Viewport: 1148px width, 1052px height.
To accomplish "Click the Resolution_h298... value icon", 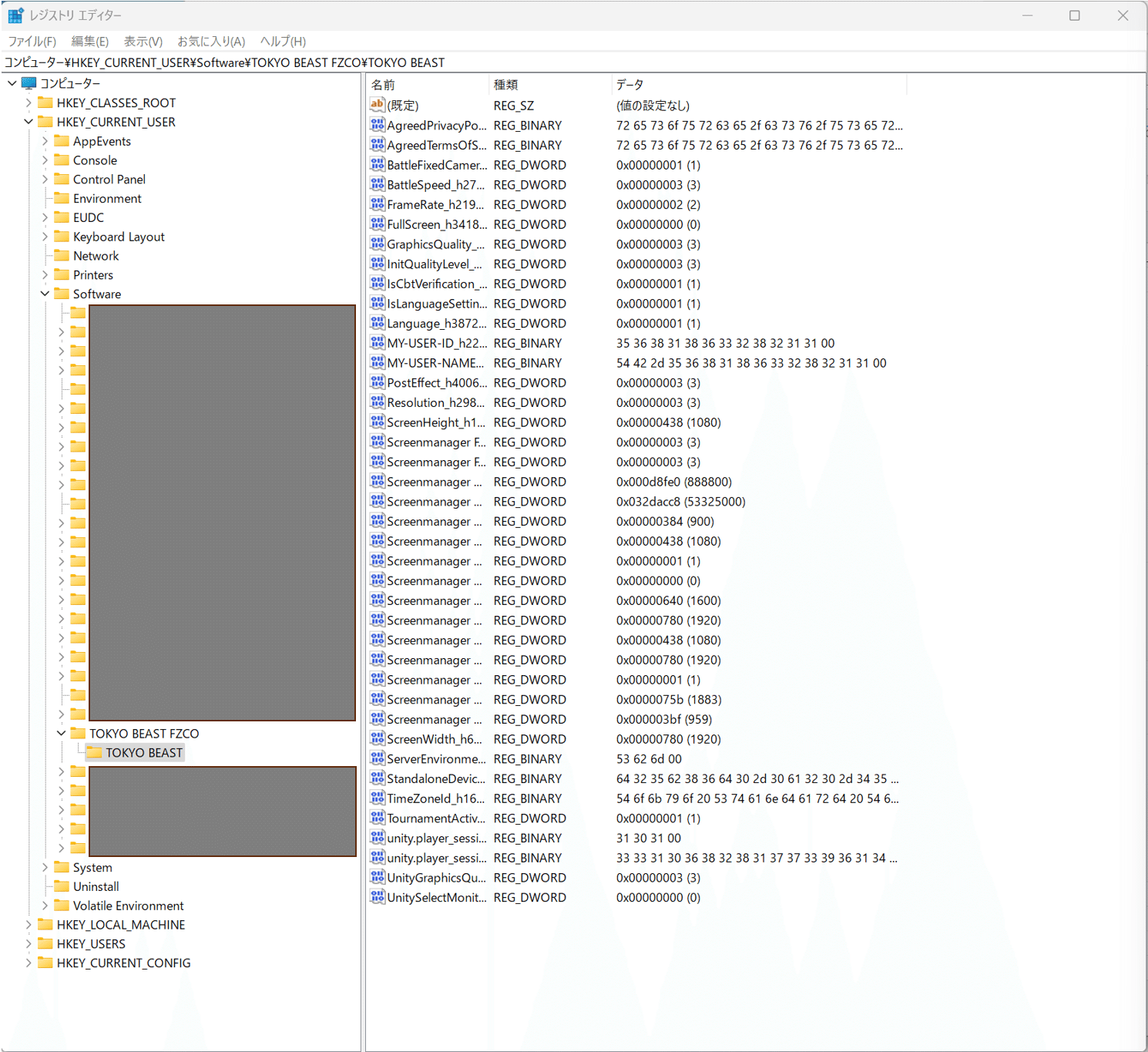I will tap(378, 402).
